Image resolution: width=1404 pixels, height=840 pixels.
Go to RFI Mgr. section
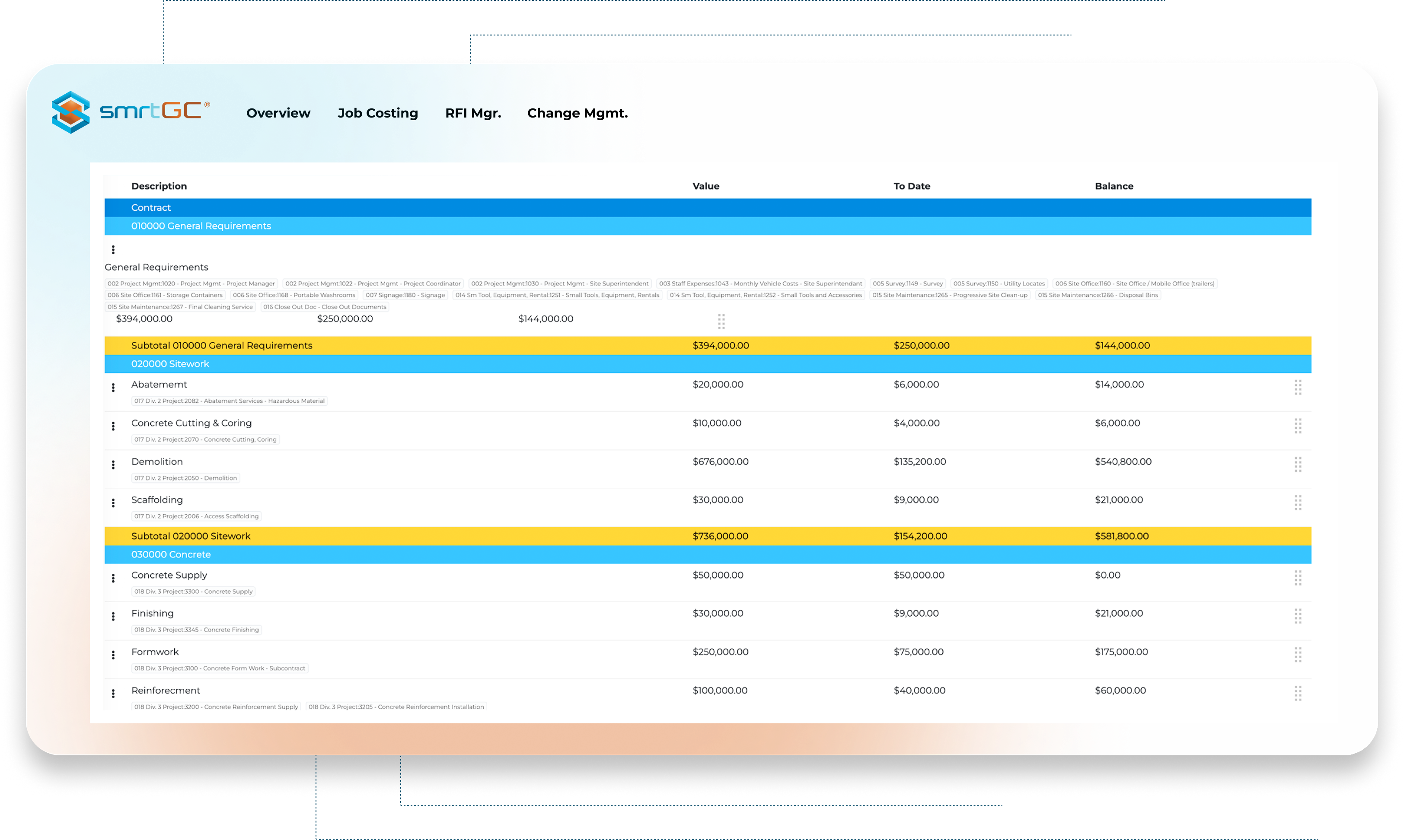[473, 113]
